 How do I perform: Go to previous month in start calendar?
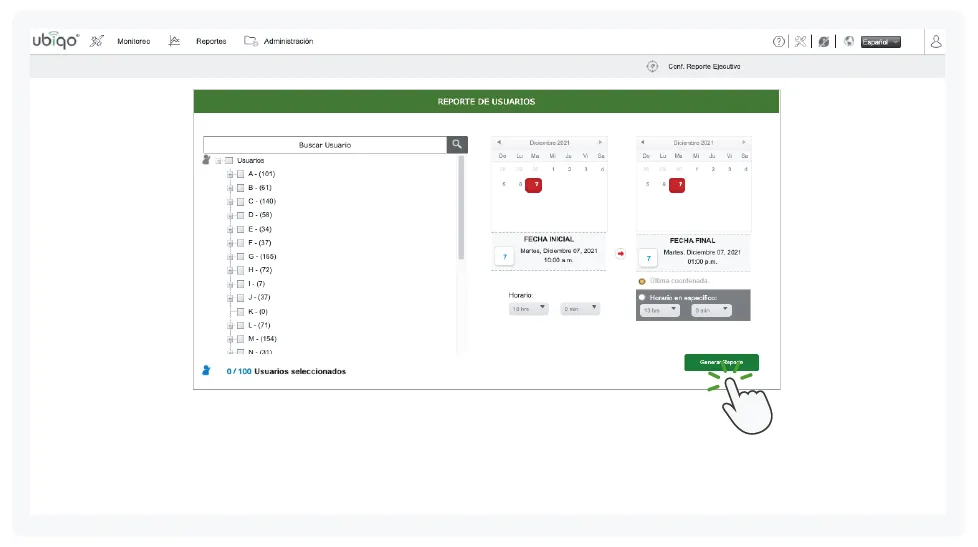pos(499,142)
